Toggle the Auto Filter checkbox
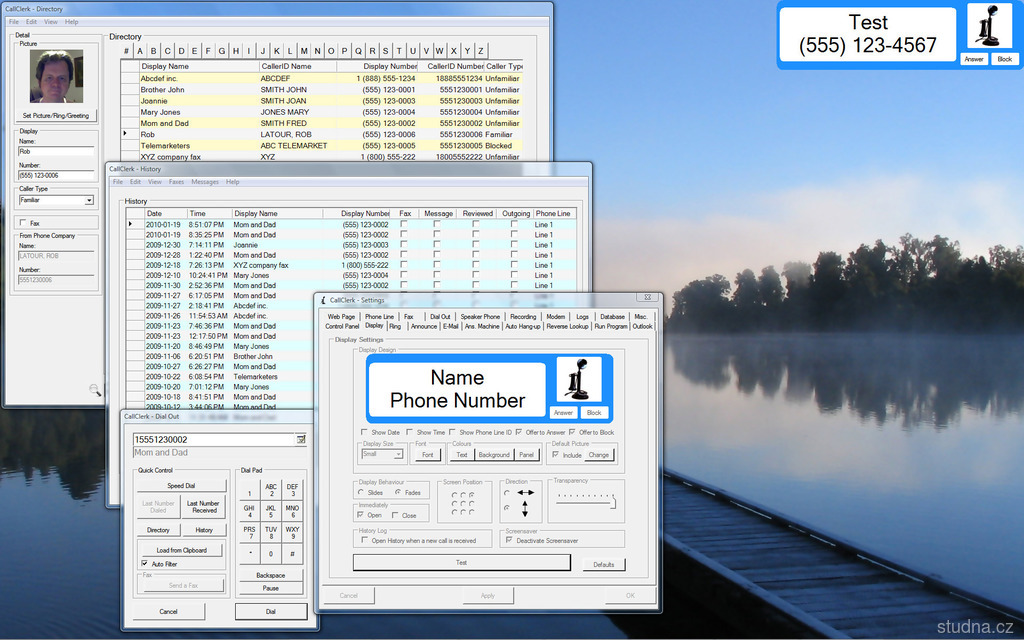 144,564
